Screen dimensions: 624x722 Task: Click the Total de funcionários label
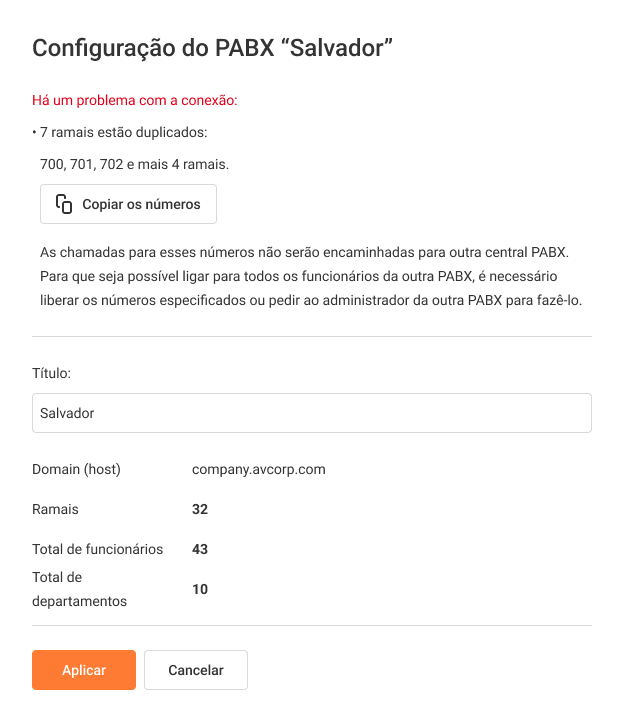[x=97, y=549]
